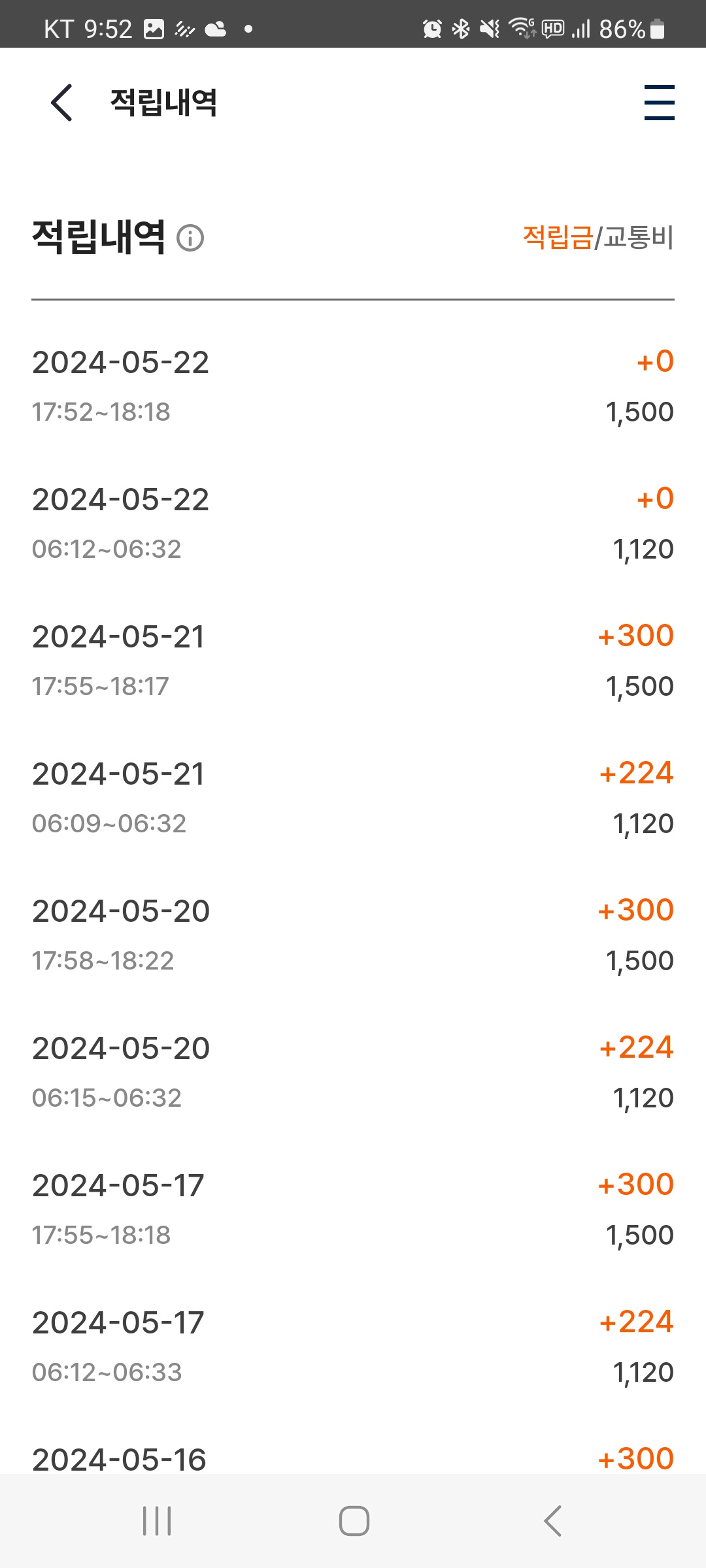Open 2024-05-17 17:55~18:18 entry
Screen dimensions: 706x1568
click(x=353, y=1209)
